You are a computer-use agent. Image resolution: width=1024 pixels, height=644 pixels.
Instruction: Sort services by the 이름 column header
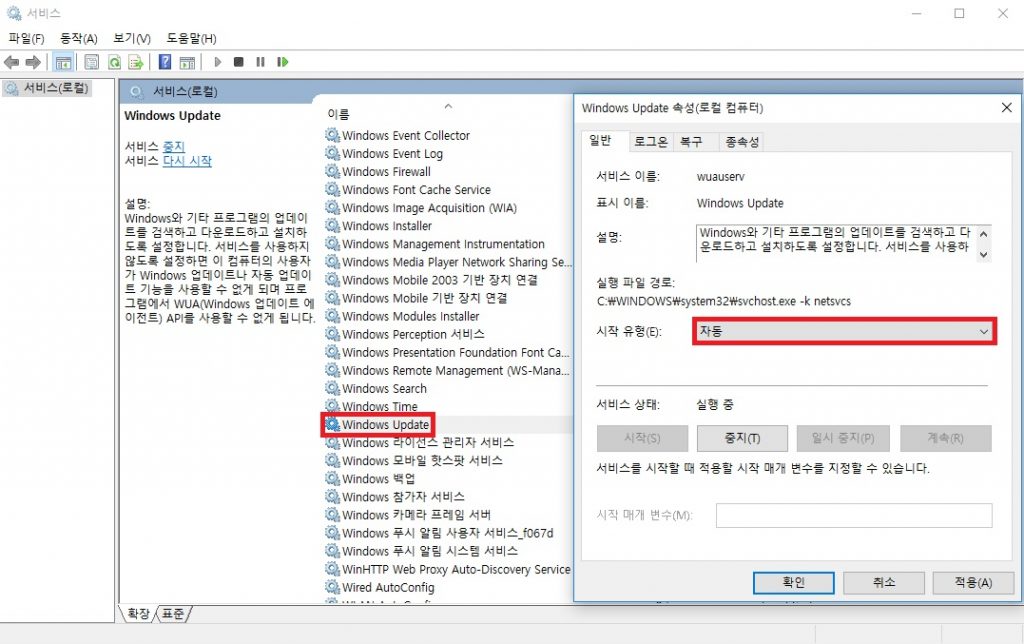coord(338,114)
